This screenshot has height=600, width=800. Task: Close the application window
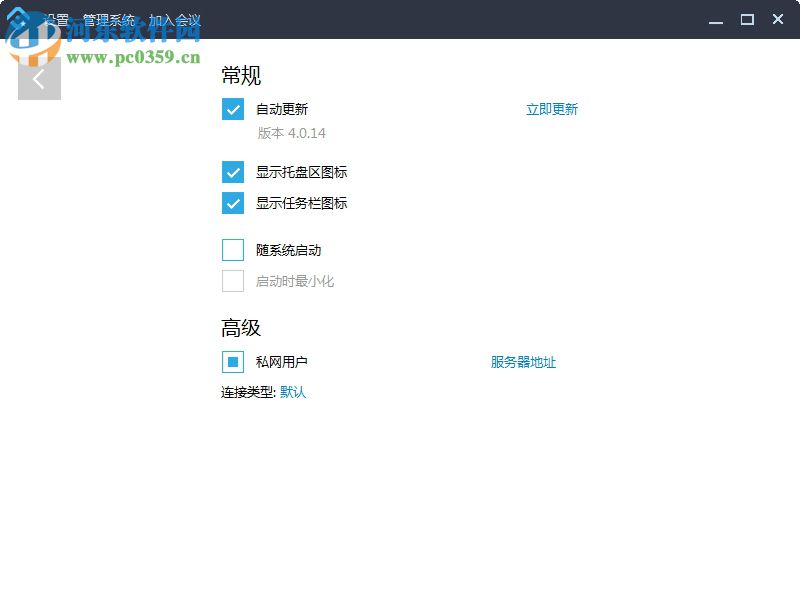[777, 19]
